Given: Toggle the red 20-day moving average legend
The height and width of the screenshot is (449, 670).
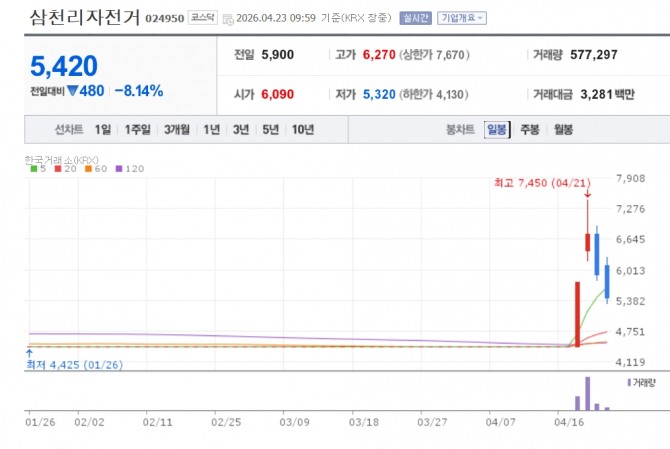Looking at the screenshot, I should (x=61, y=169).
